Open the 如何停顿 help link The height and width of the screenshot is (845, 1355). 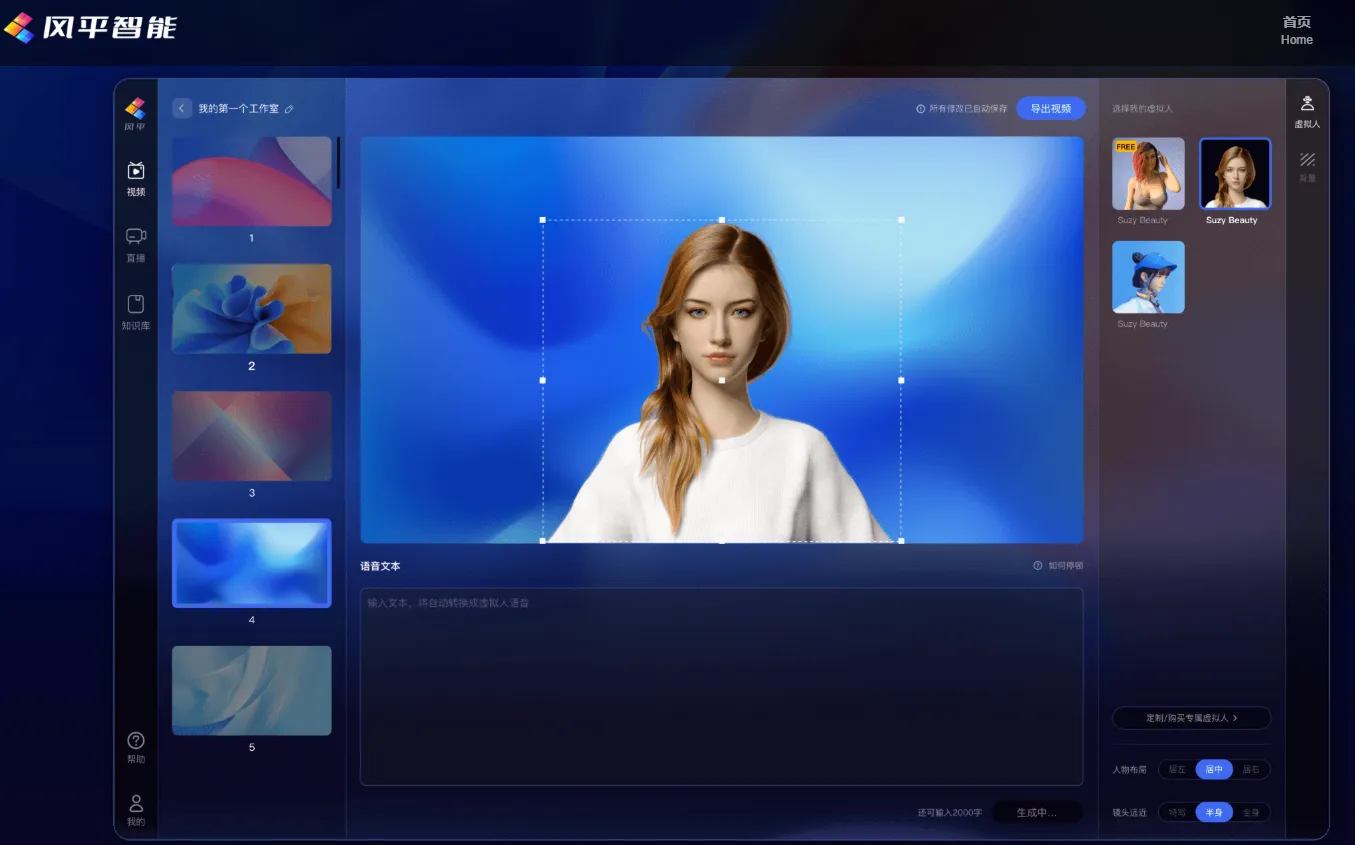[1058, 566]
